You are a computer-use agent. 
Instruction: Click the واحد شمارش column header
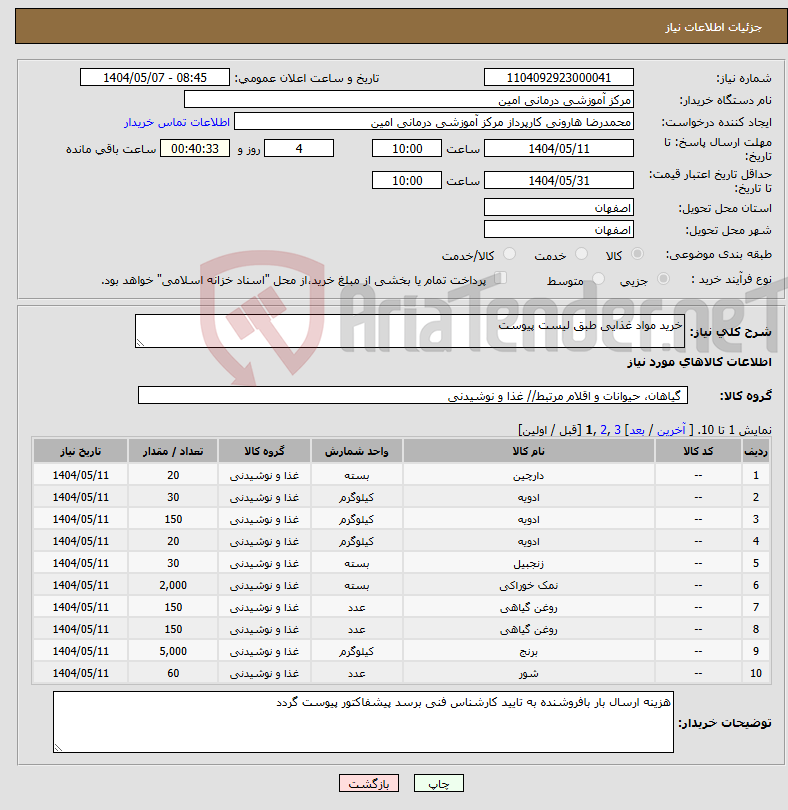pos(357,451)
